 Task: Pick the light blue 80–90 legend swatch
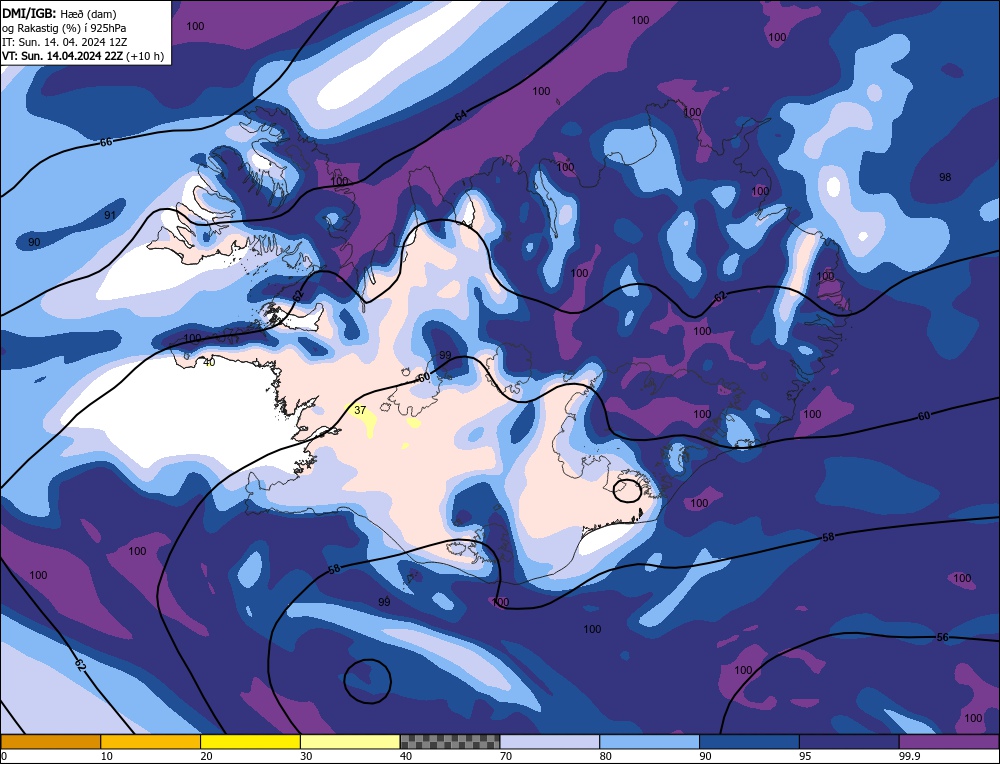(x=649, y=741)
